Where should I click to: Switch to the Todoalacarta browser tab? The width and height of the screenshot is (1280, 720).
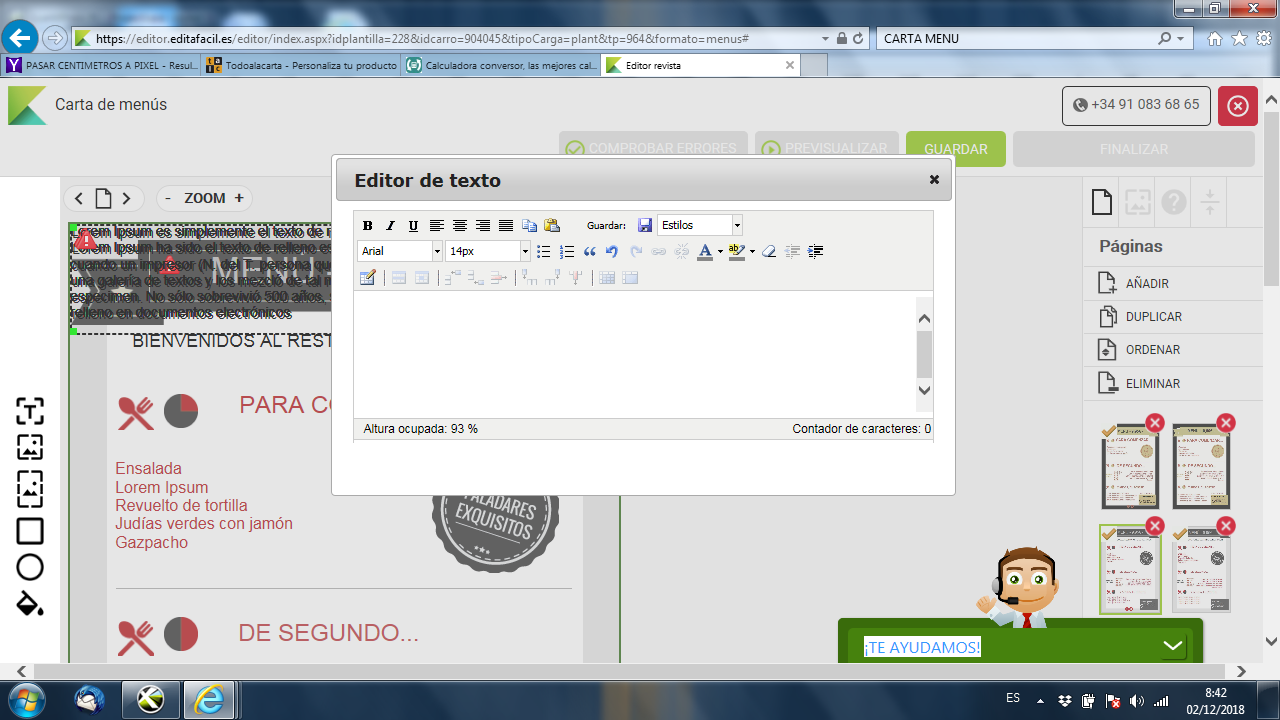pos(300,66)
